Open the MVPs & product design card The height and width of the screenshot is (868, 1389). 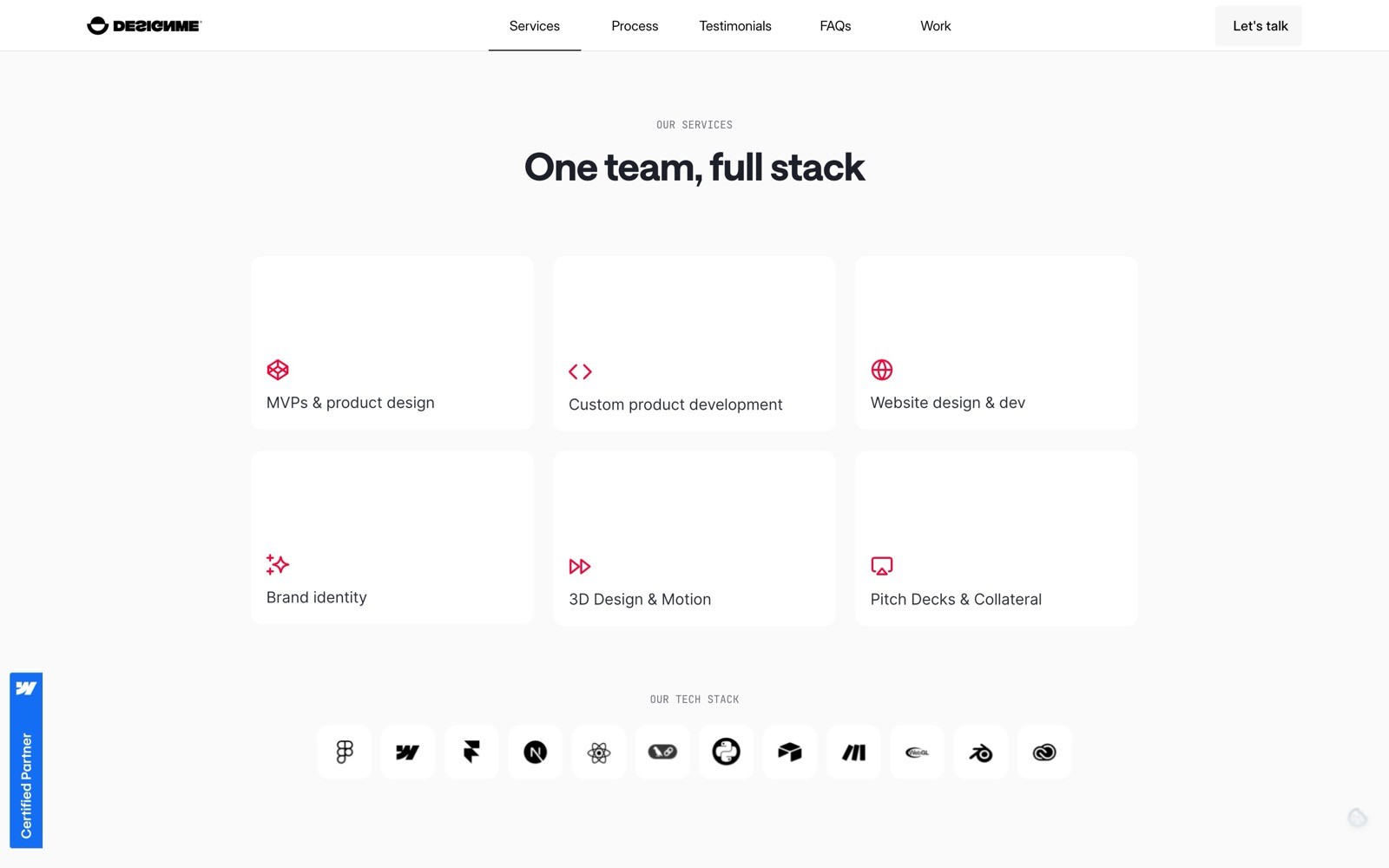point(392,343)
